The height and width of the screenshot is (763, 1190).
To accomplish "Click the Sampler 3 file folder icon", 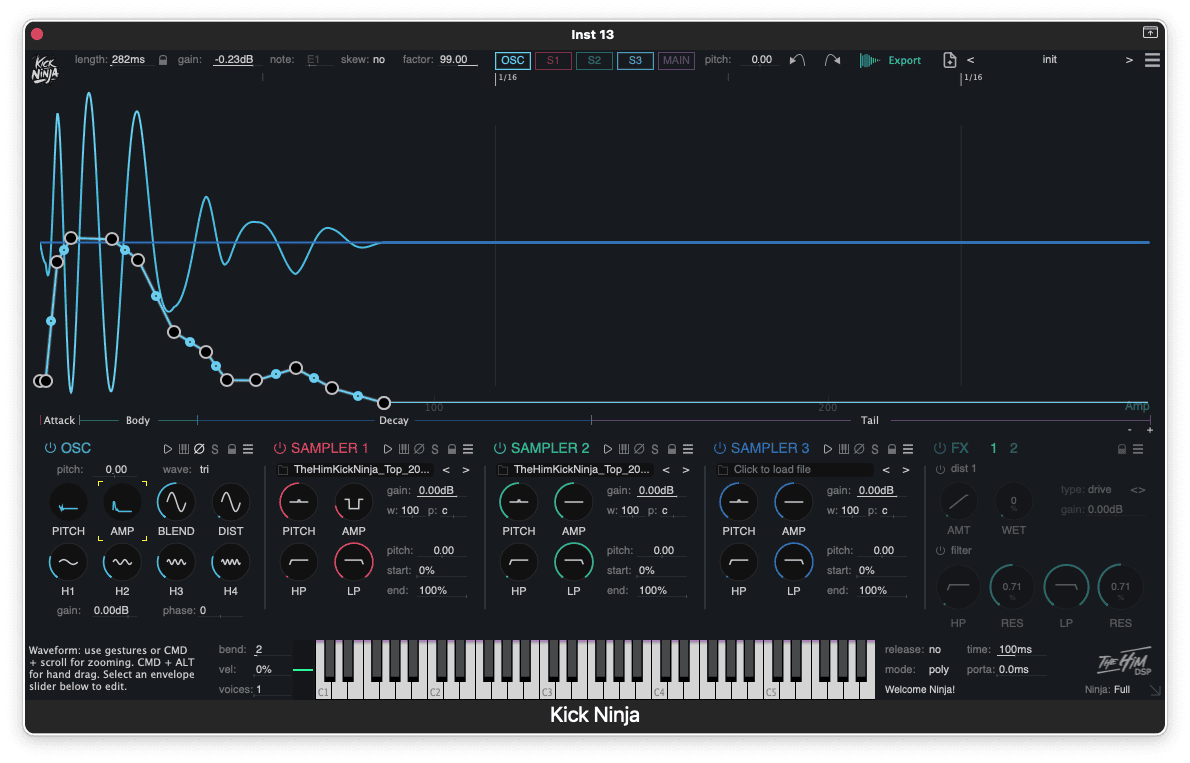I will 723,470.
